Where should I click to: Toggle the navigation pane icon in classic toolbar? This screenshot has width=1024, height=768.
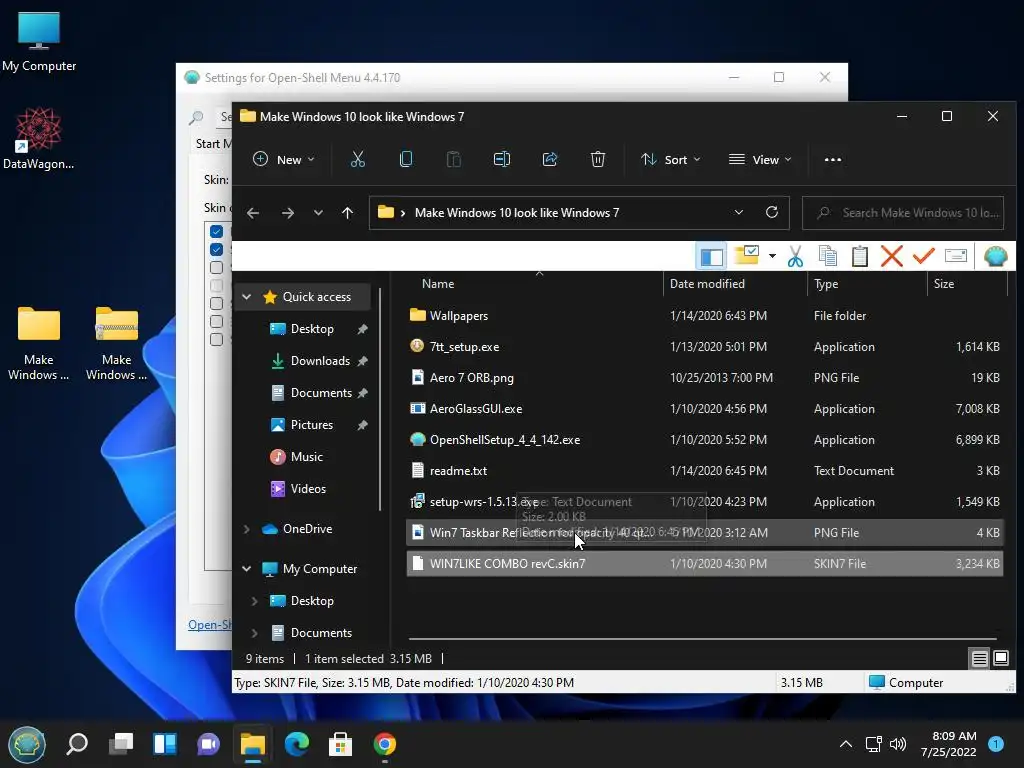pos(712,257)
